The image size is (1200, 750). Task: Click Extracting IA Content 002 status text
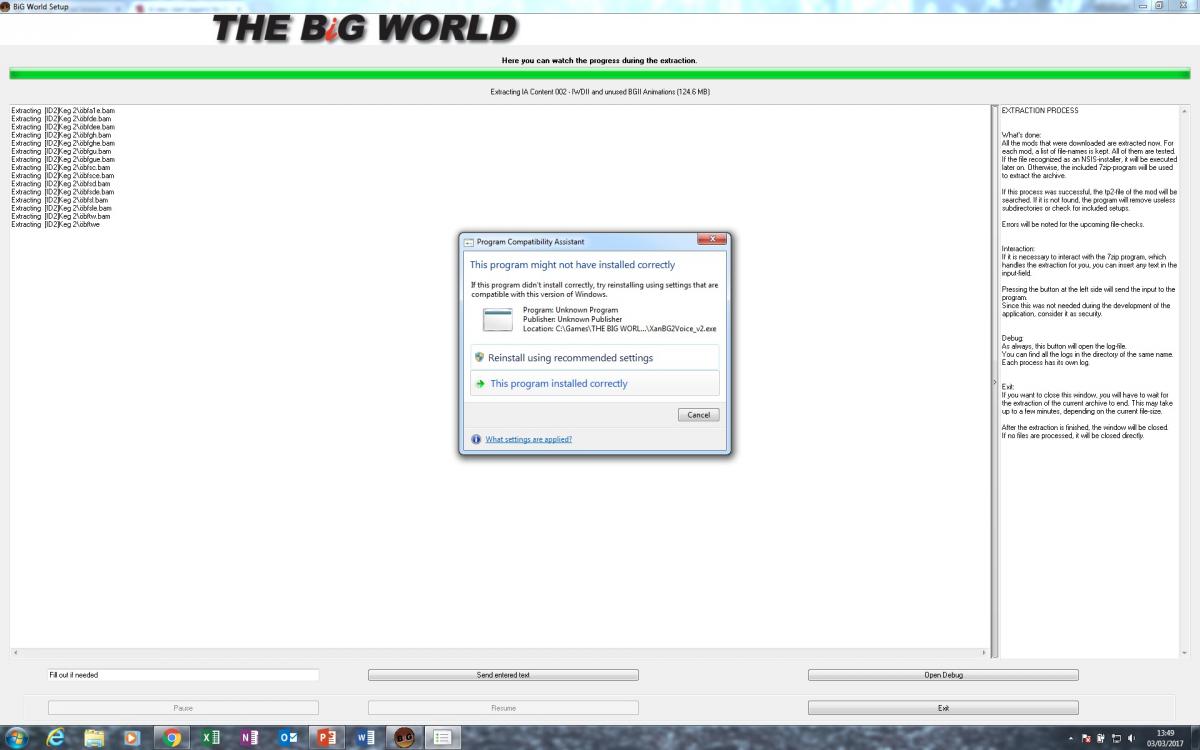tap(600, 92)
